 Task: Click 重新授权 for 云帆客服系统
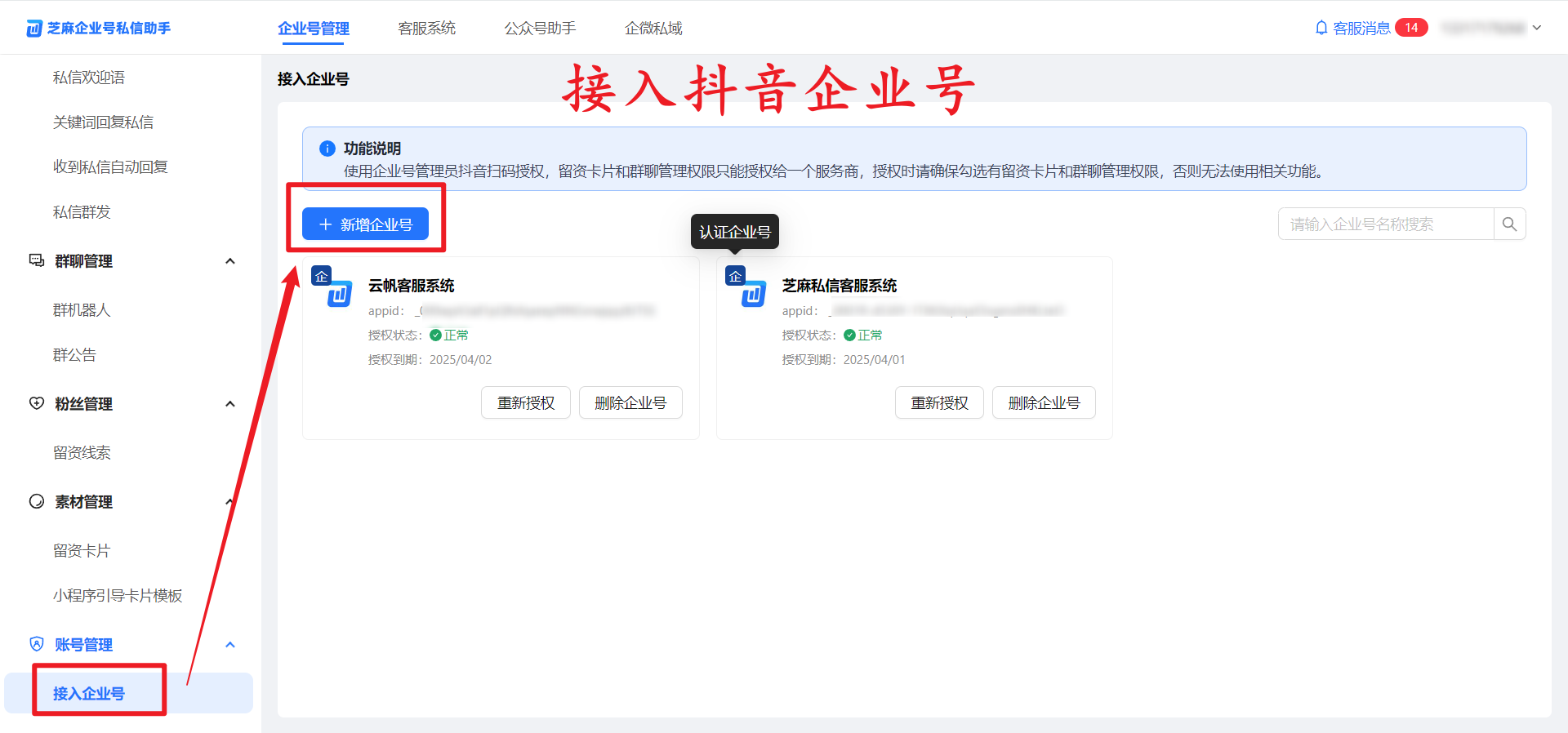526,402
